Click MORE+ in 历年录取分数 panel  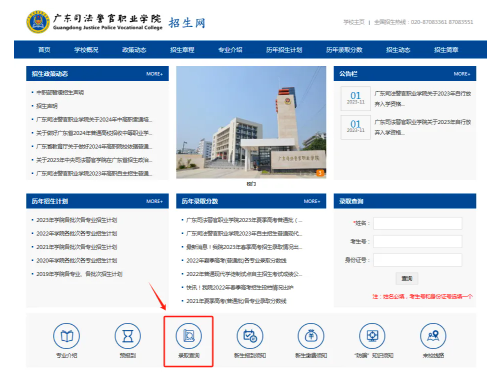point(312,201)
